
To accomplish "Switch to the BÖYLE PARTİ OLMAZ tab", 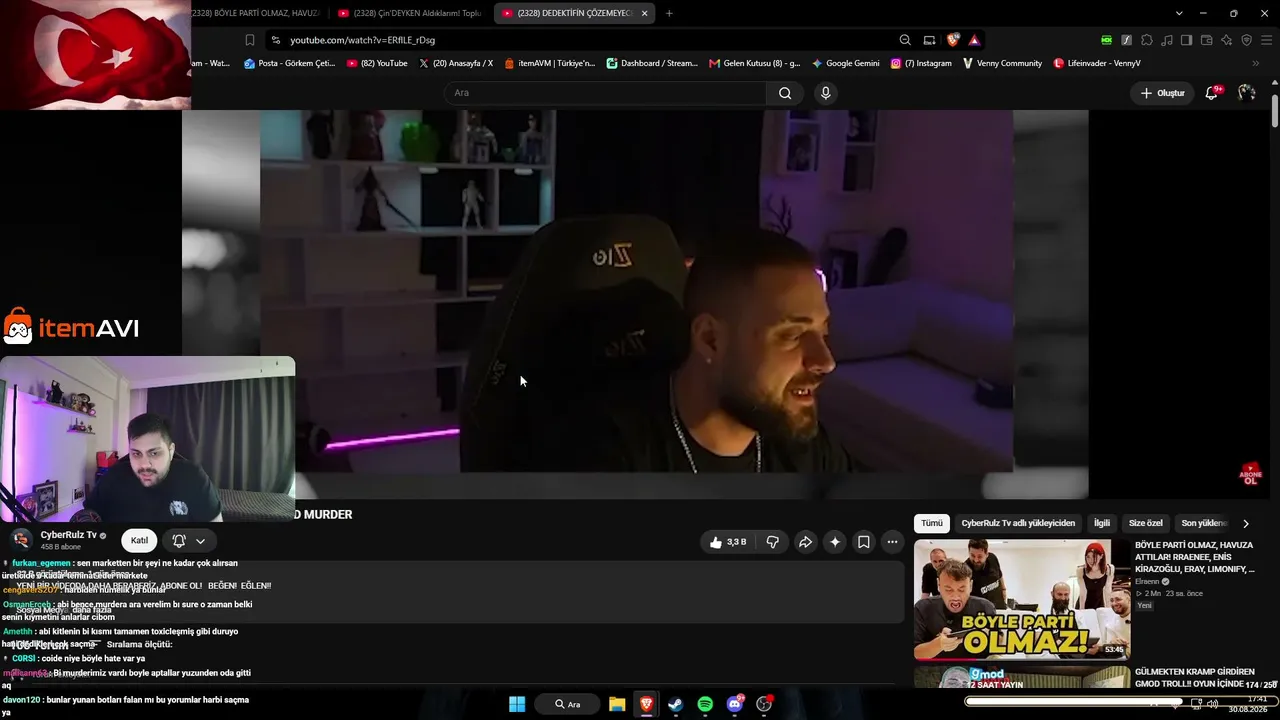I will pos(254,13).
